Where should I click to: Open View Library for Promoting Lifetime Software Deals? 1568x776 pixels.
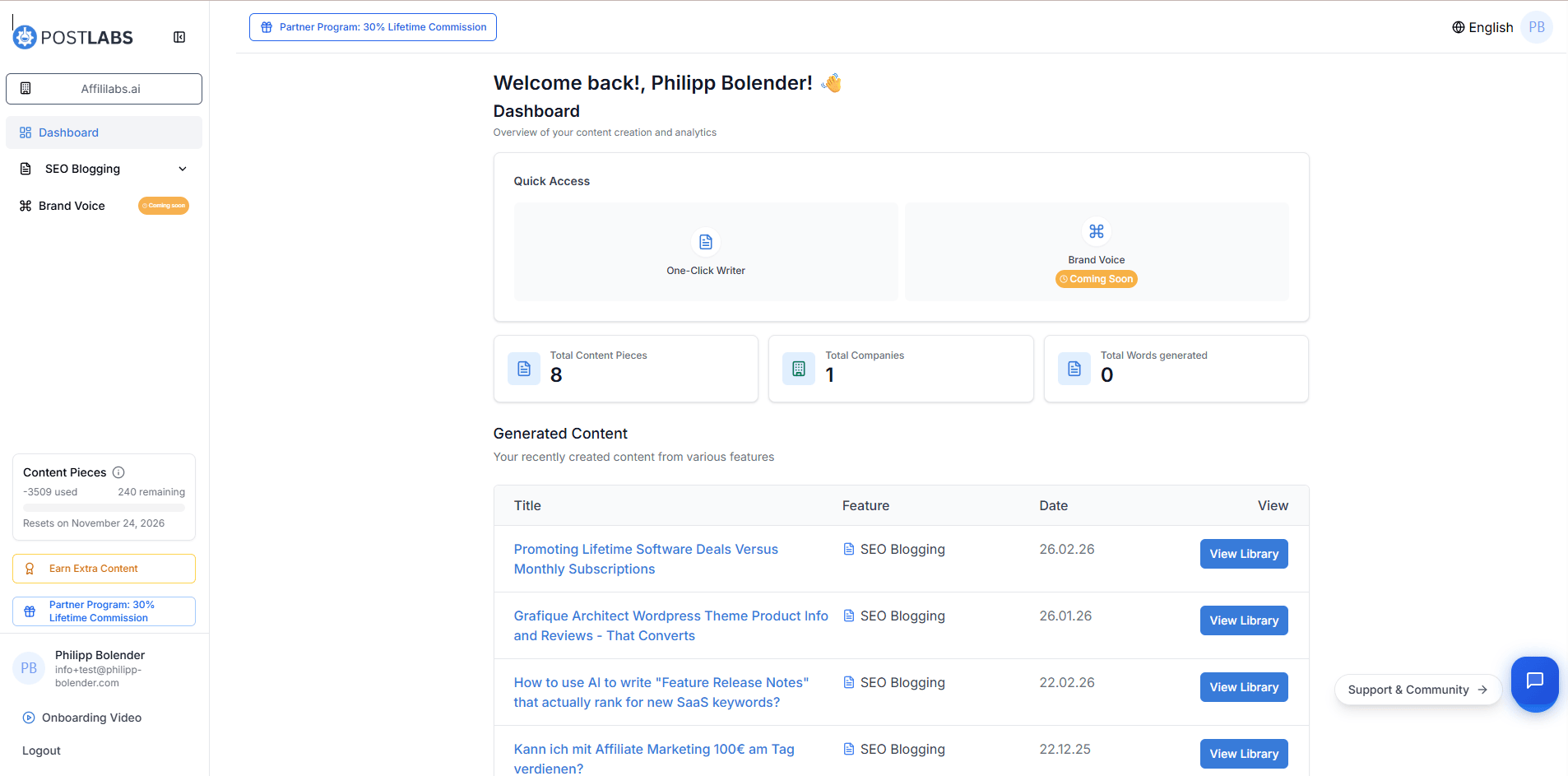[x=1243, y=554]
